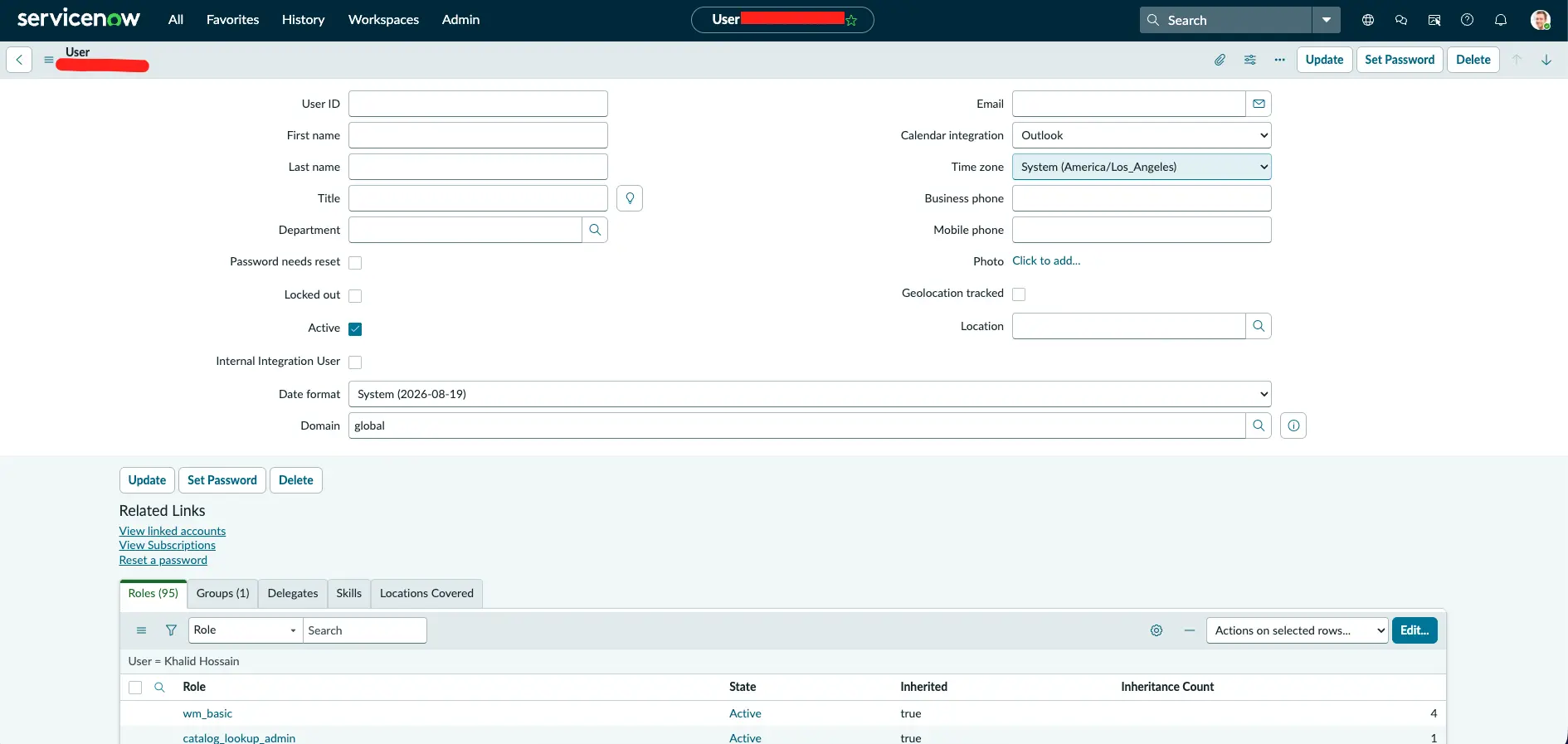Image resolution: width=1568 pixels, height=744 pixels.
Task: Click Delete button in header
Action: (x=1473, y=60)
